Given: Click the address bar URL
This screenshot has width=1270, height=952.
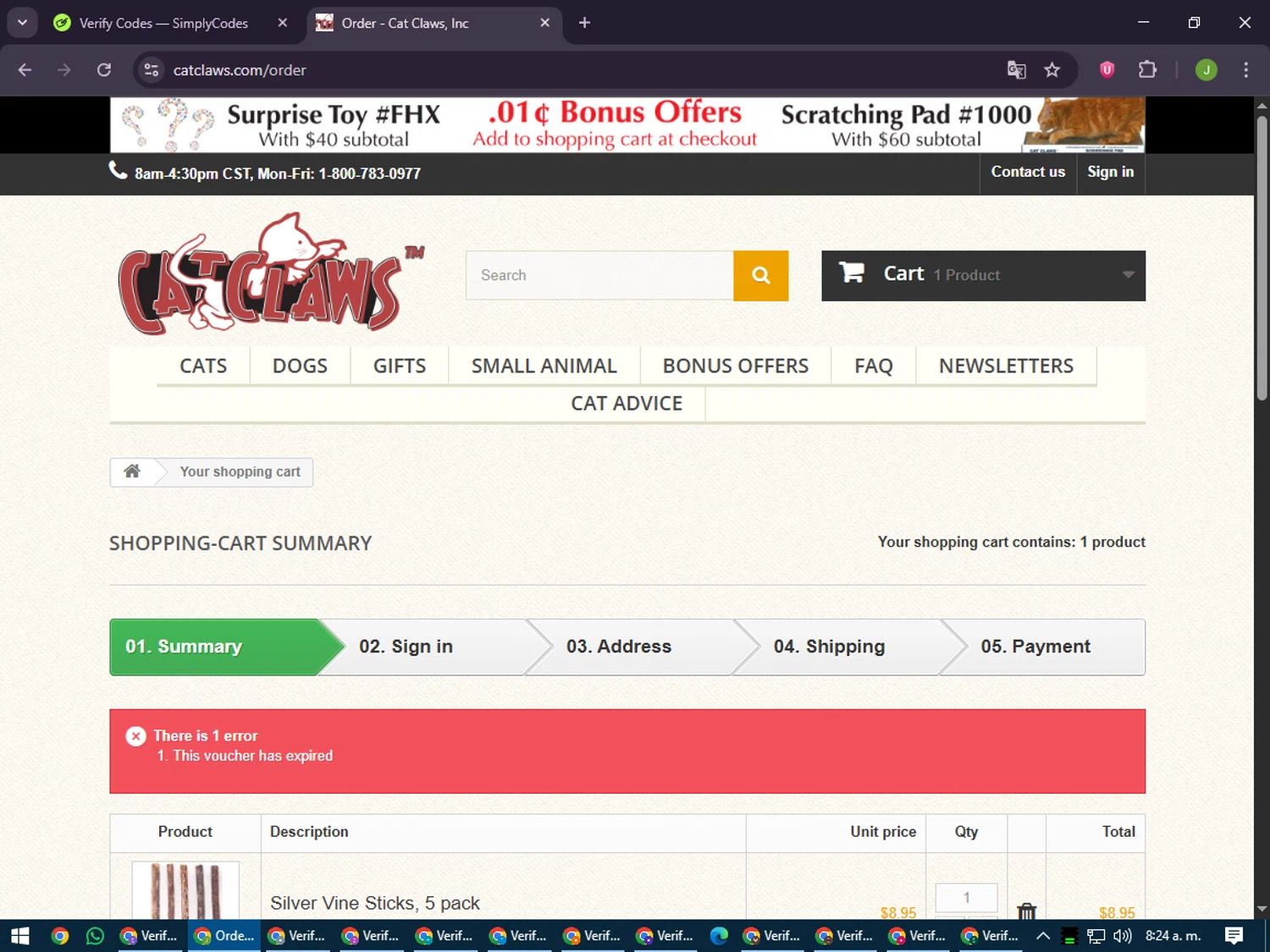Looking at the screenshot, I should click(x=240, y=70).
